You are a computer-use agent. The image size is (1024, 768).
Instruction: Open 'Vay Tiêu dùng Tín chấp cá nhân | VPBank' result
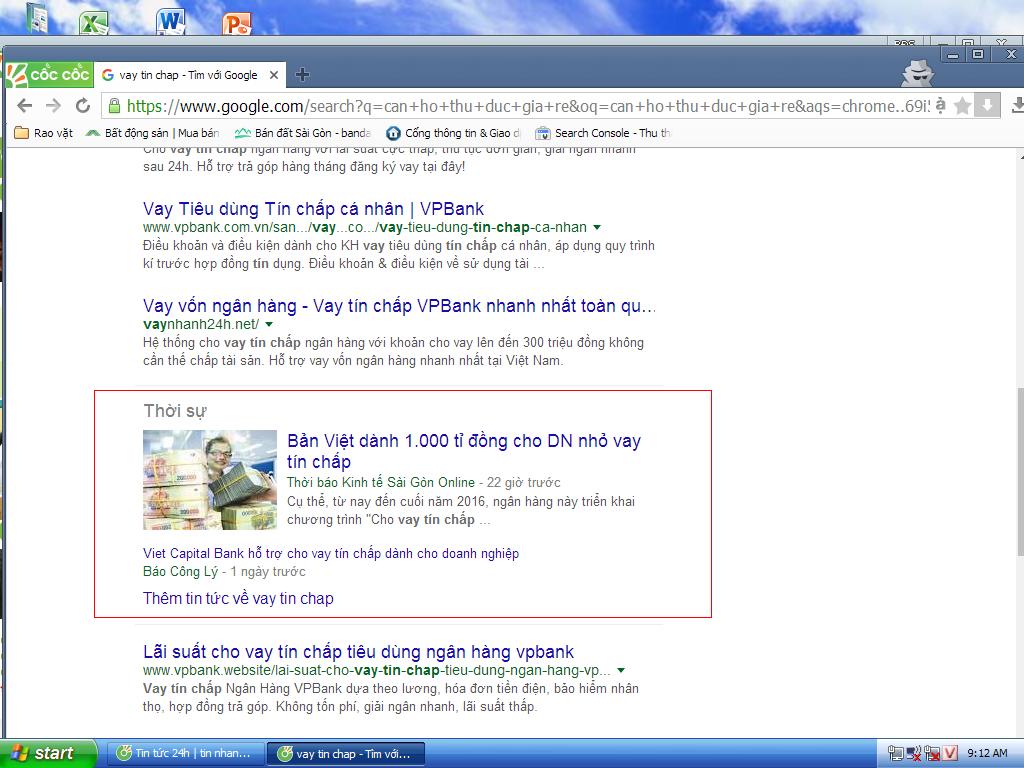point(313,209)
